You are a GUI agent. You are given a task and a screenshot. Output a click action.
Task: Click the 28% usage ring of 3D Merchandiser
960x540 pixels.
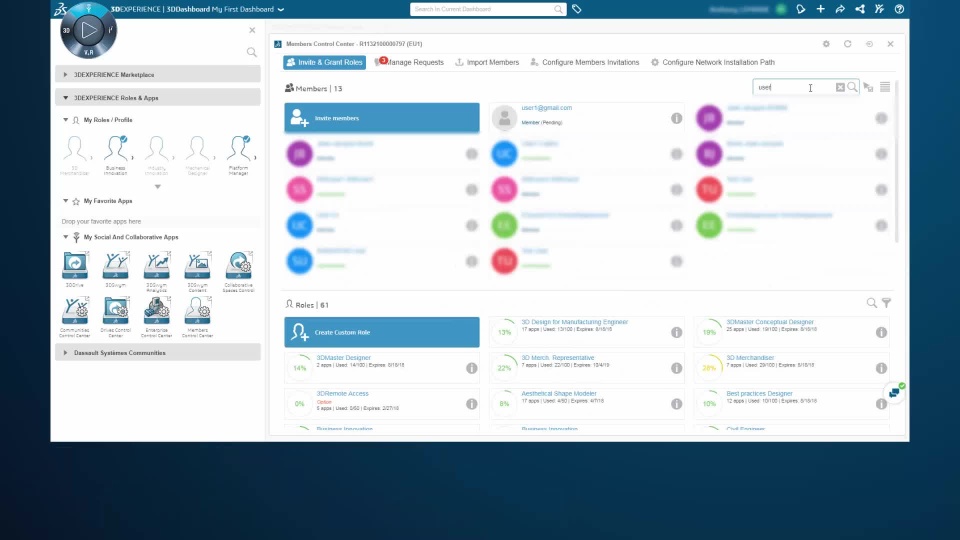[x=709, y=368]
